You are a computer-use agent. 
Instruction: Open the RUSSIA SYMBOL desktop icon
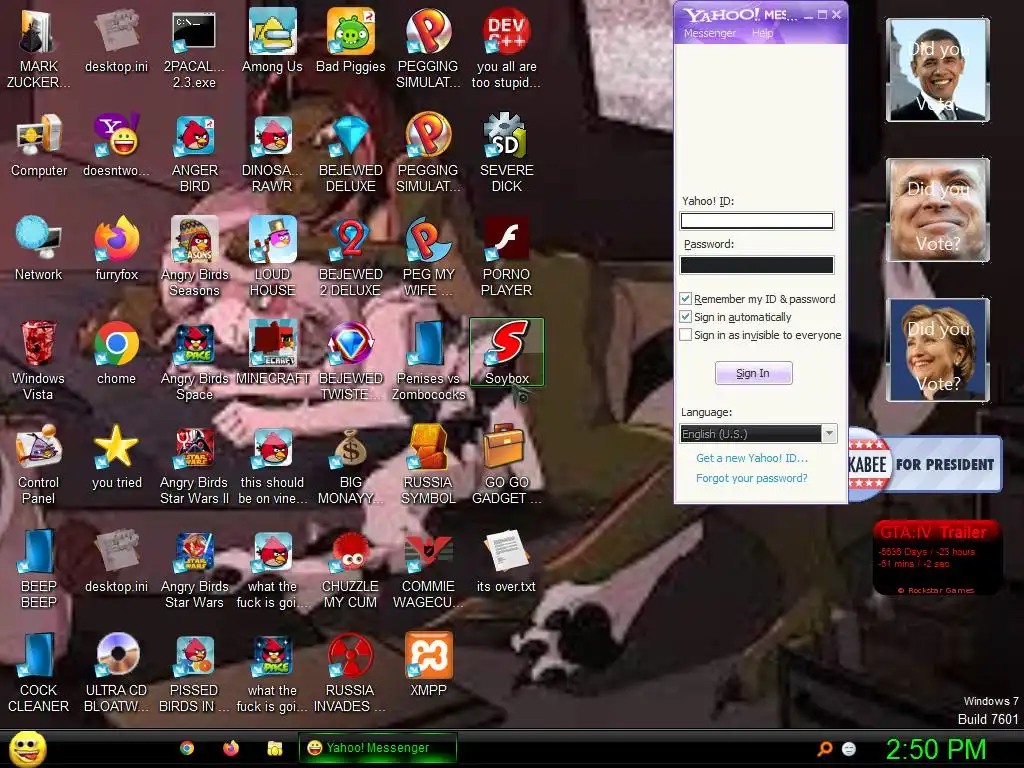pos(428,464)
